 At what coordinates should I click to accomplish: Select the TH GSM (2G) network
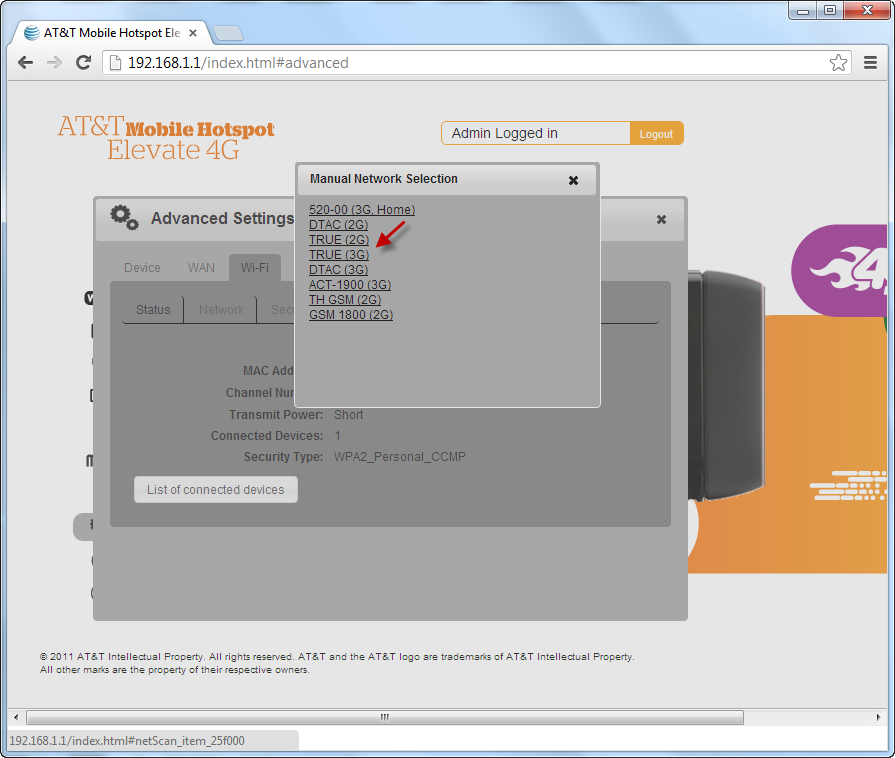(345, 300)
